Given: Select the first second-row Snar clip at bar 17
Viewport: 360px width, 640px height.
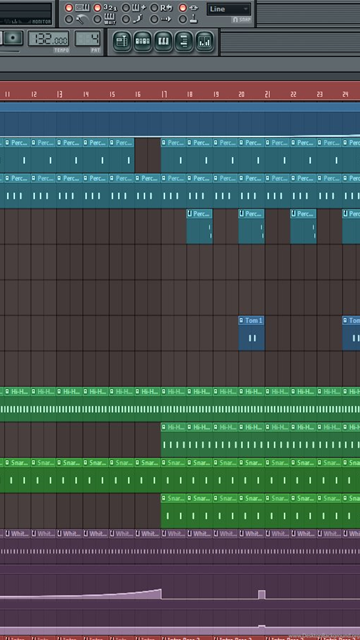Looking at the screenshot, I should pyautogui.click(x=173, y=512).
